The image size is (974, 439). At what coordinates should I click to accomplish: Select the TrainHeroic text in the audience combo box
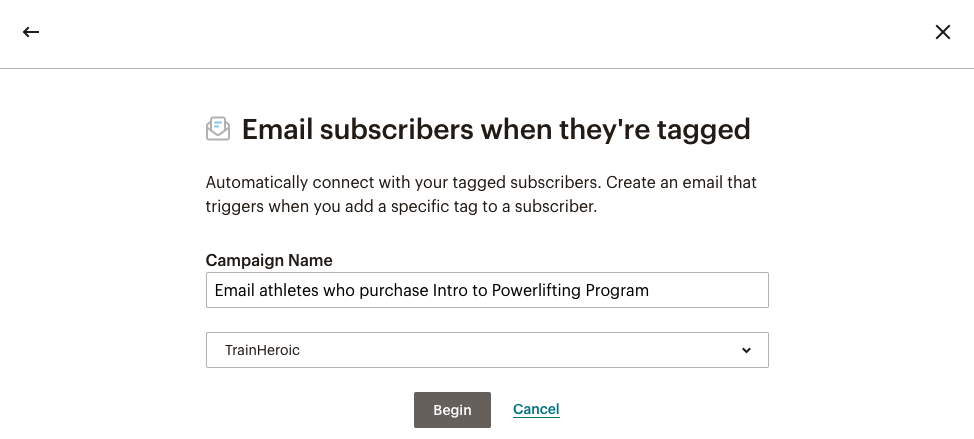pyautogui.click(x=262, y=350)
